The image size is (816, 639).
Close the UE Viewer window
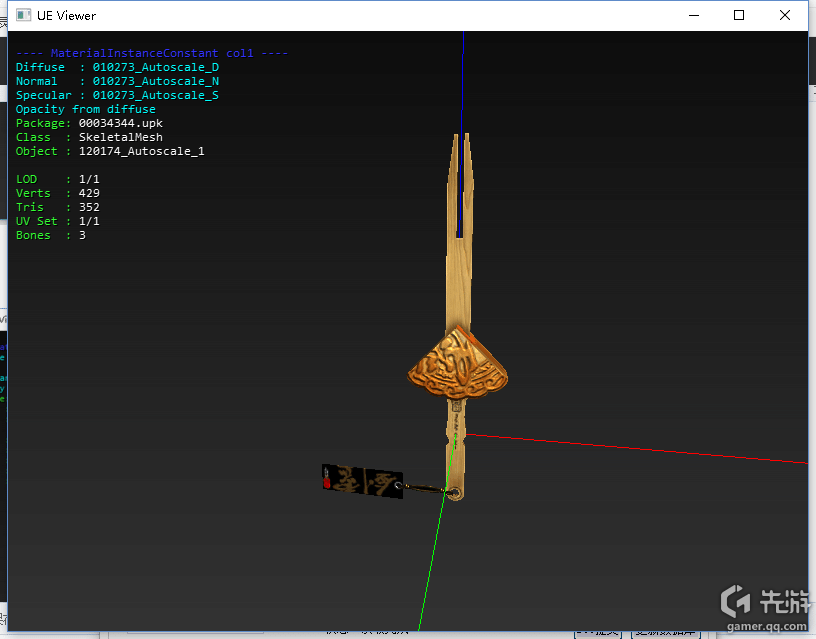pyautogui.click(x=785, y=15)
